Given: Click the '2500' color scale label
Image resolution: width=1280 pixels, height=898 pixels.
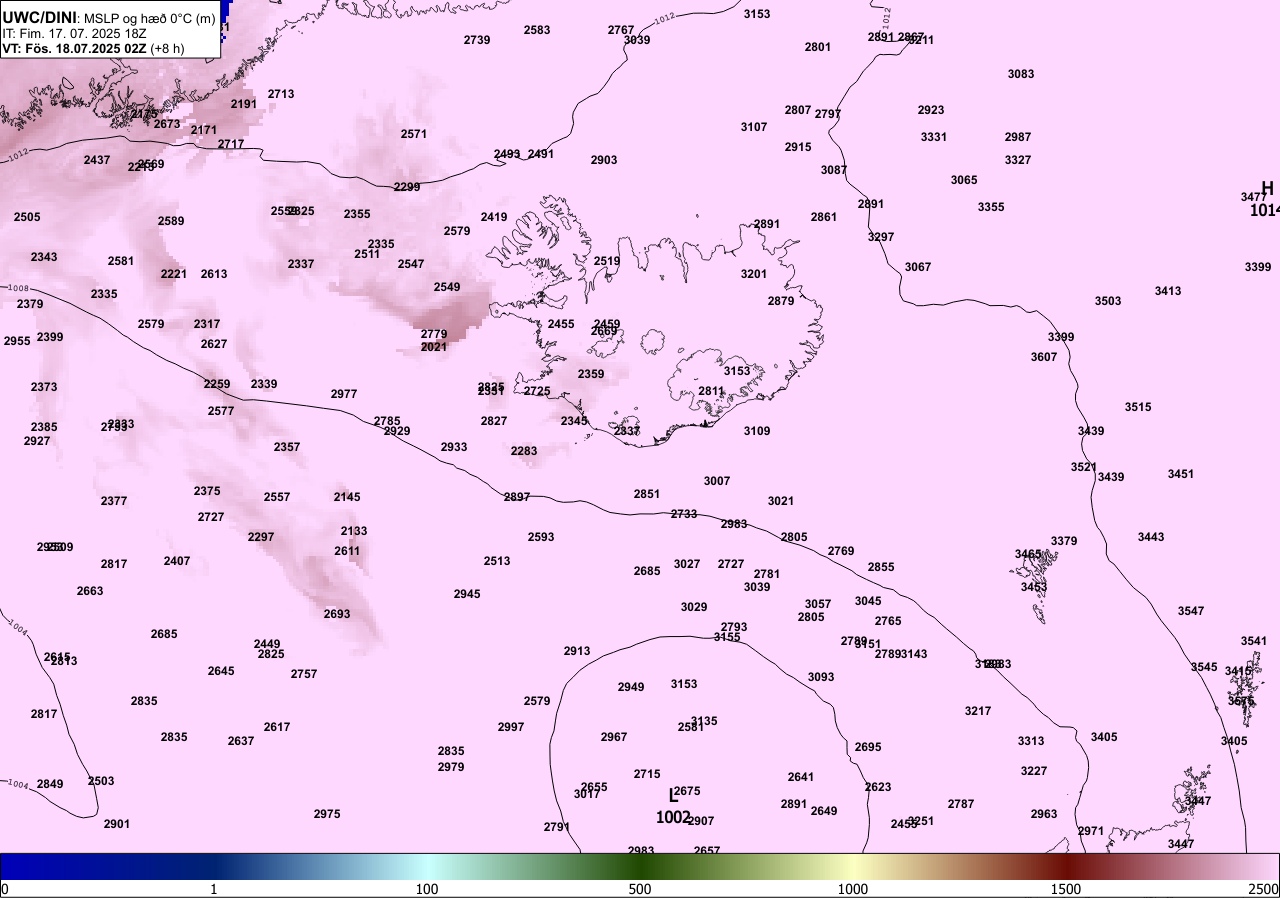Looking at the screenshot, I should coord(1265,889).
